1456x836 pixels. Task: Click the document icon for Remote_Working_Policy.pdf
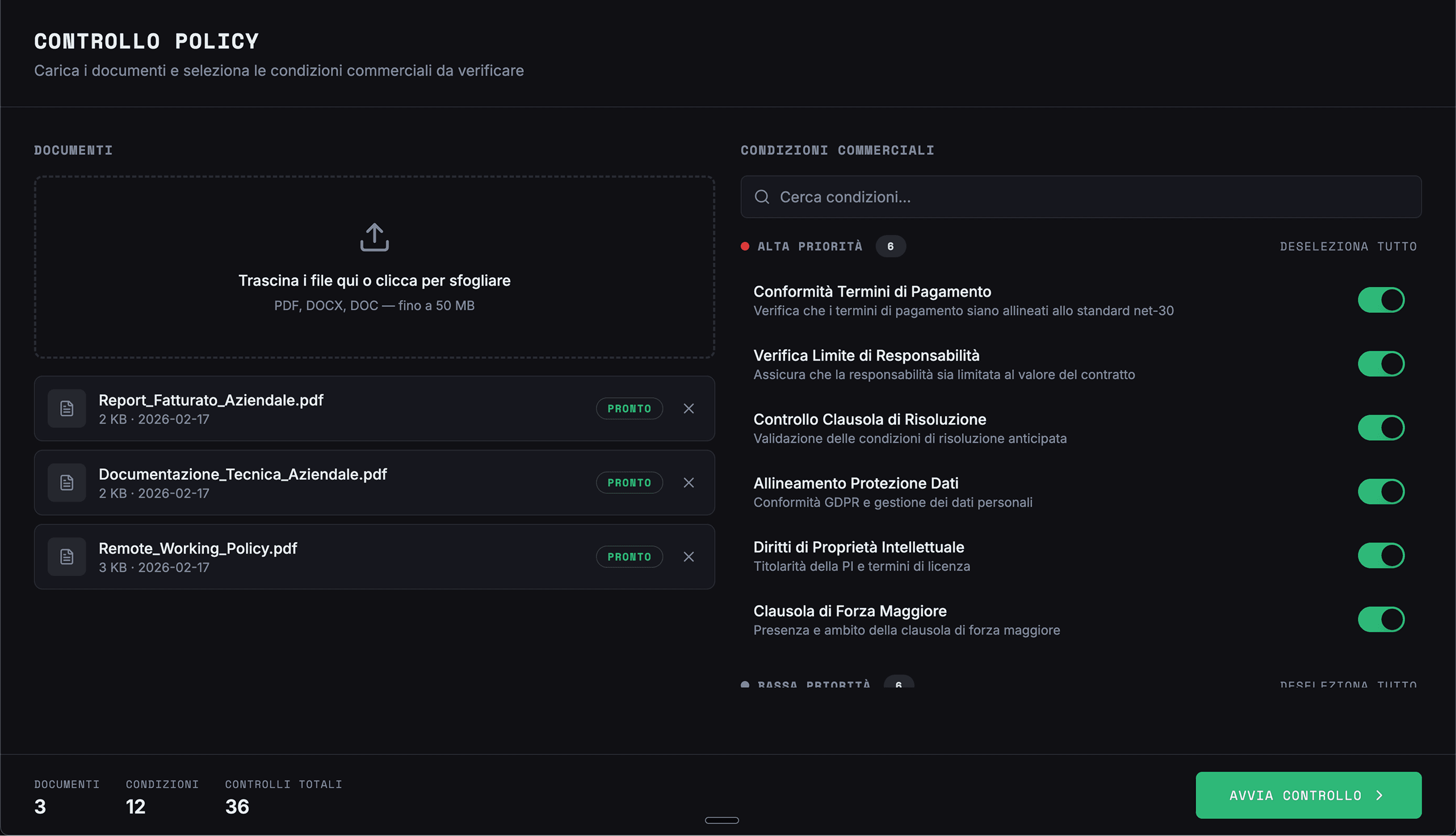(66, 556)
